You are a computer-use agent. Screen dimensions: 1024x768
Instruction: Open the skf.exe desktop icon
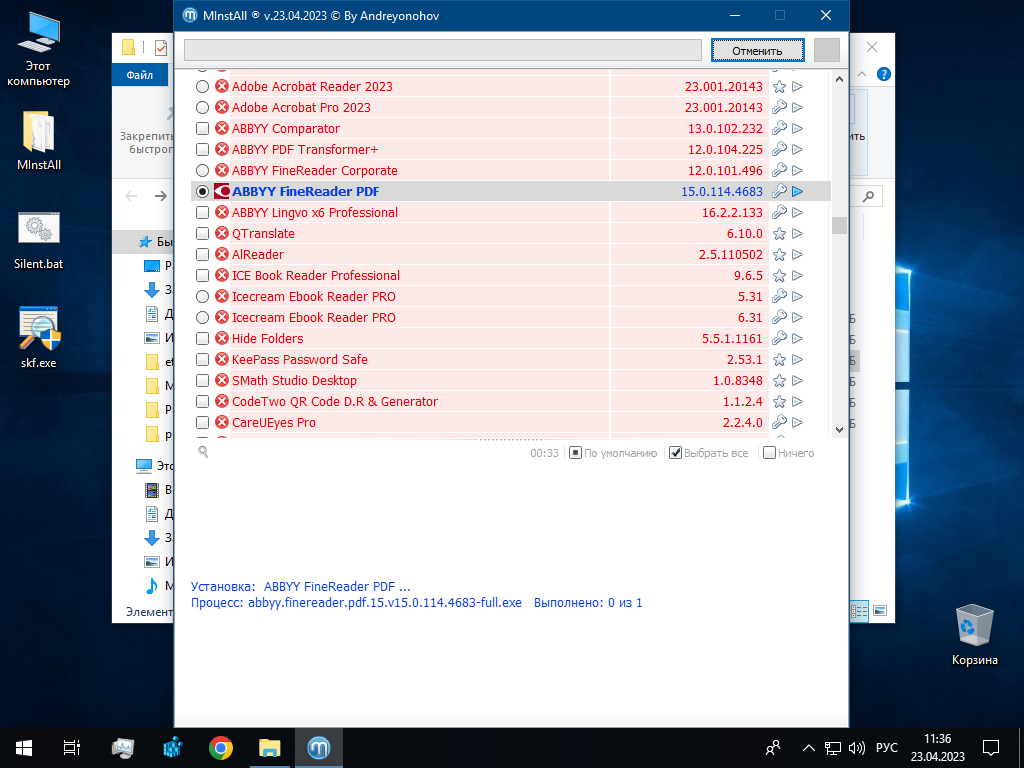(39, 338)
